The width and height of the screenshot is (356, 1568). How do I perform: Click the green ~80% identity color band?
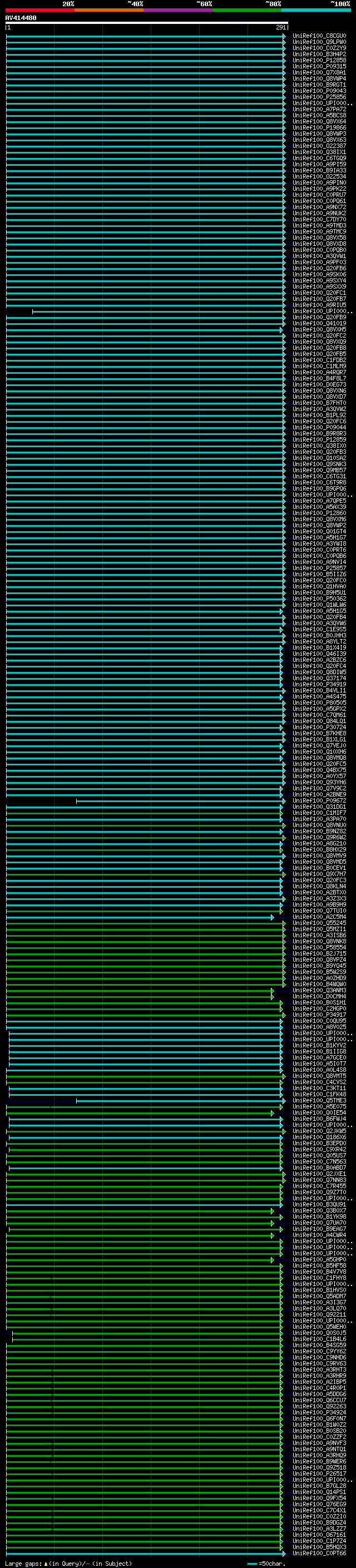(247, 10)
